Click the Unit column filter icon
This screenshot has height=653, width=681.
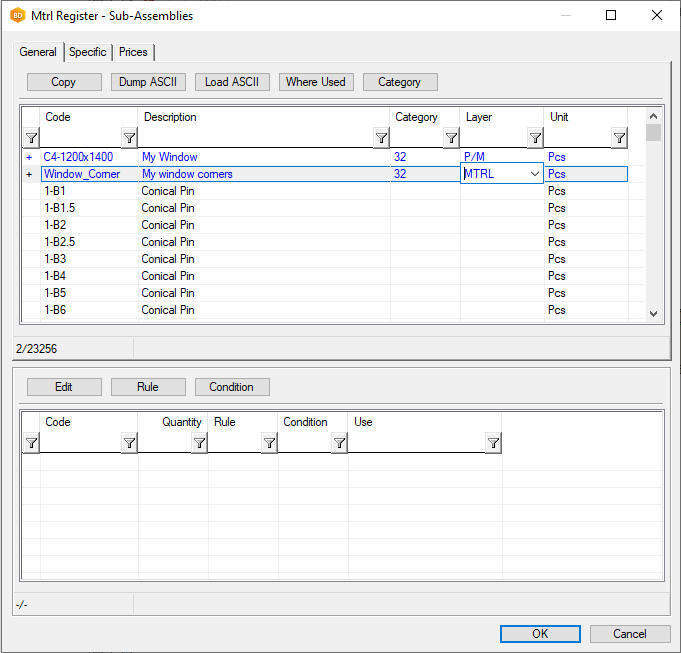click(x=619, y=138)
